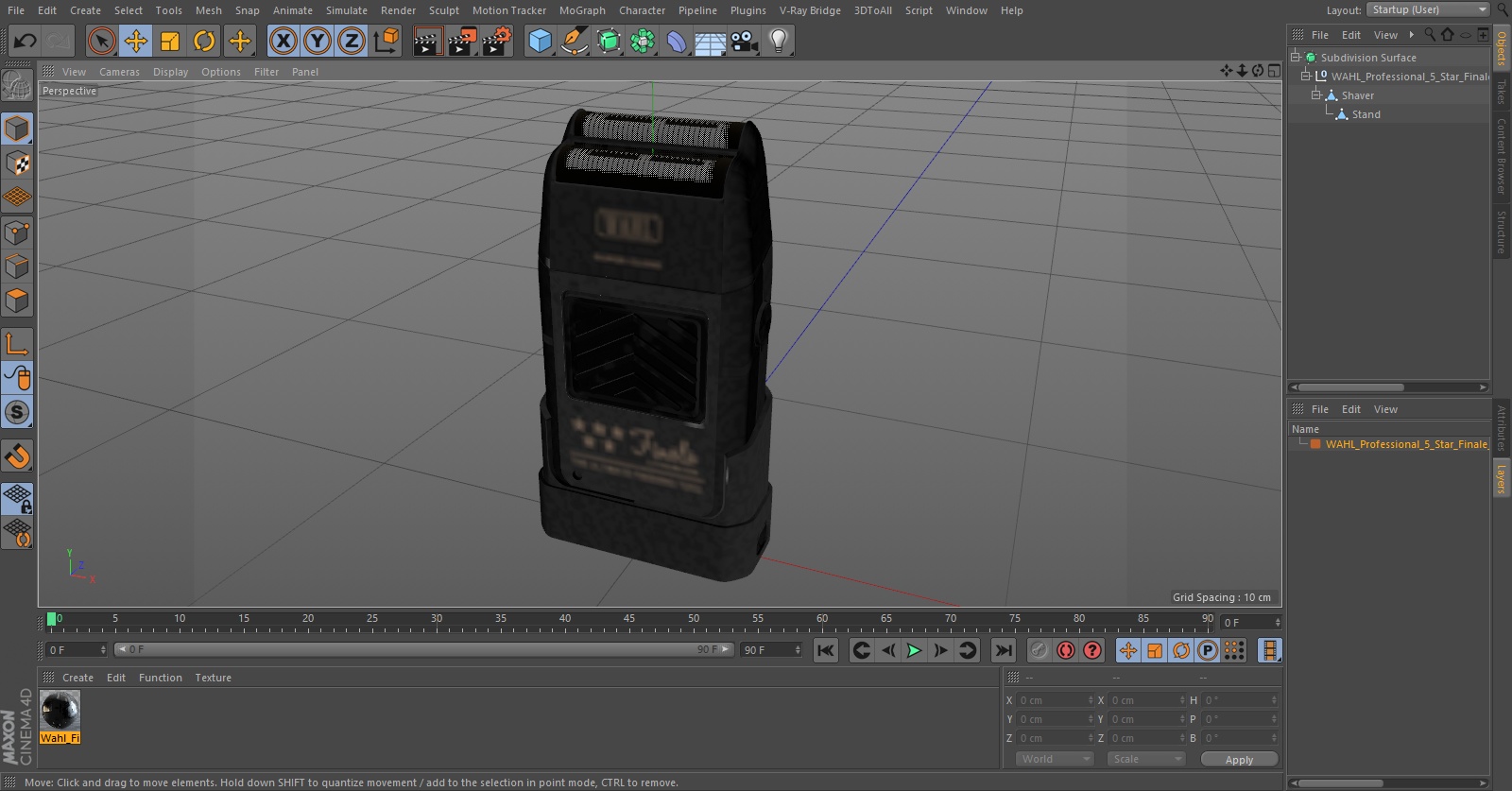Toggle Z axis lock
Screen dimensions: 1512x791
tap(352, 41)
